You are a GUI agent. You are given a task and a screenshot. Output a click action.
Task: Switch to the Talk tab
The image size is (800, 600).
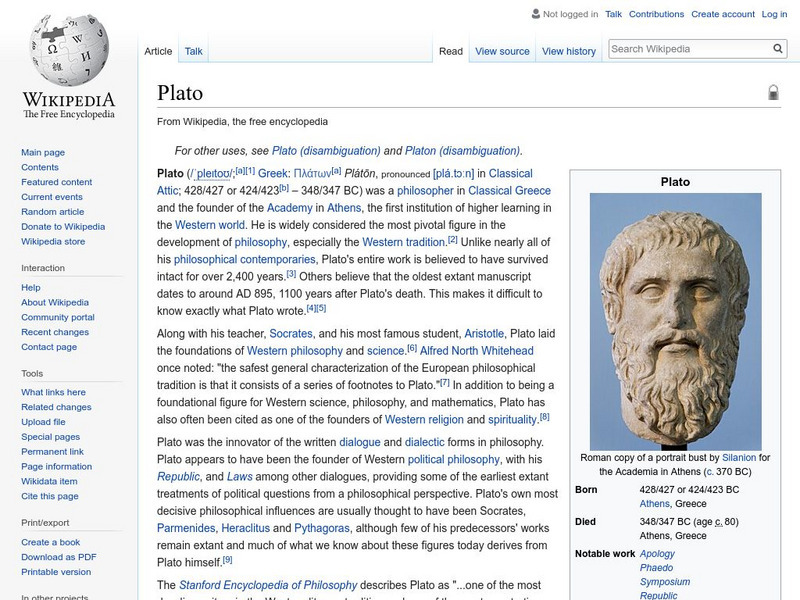(192, 48)
